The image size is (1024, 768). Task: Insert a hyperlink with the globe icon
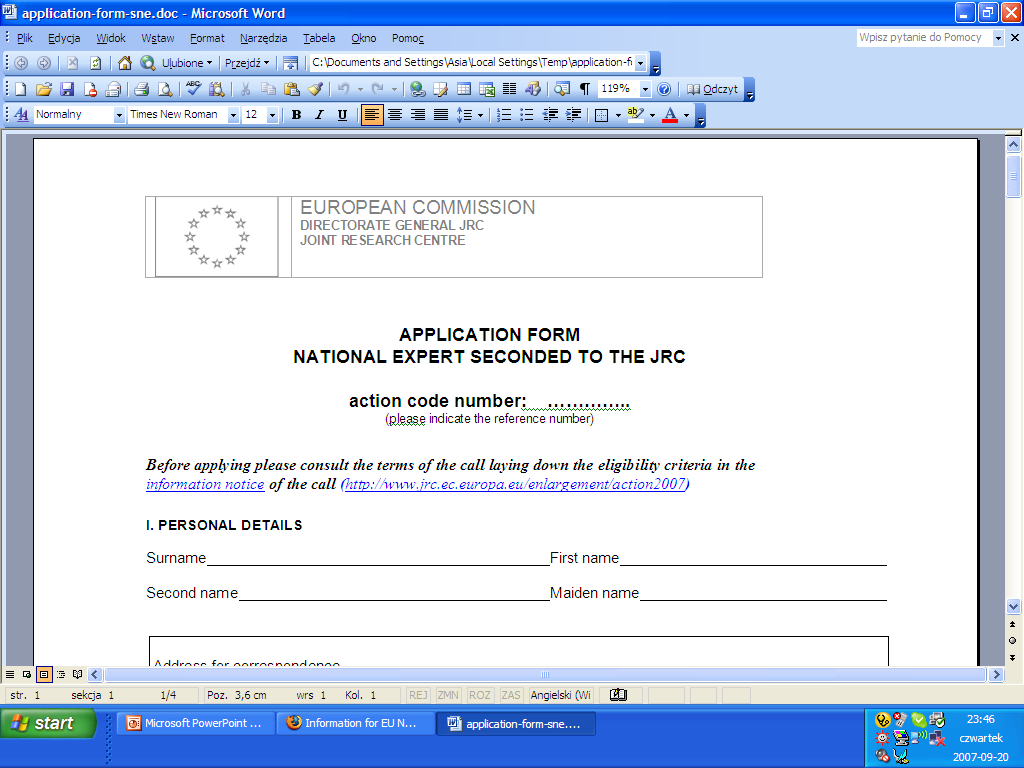(417, 89)
